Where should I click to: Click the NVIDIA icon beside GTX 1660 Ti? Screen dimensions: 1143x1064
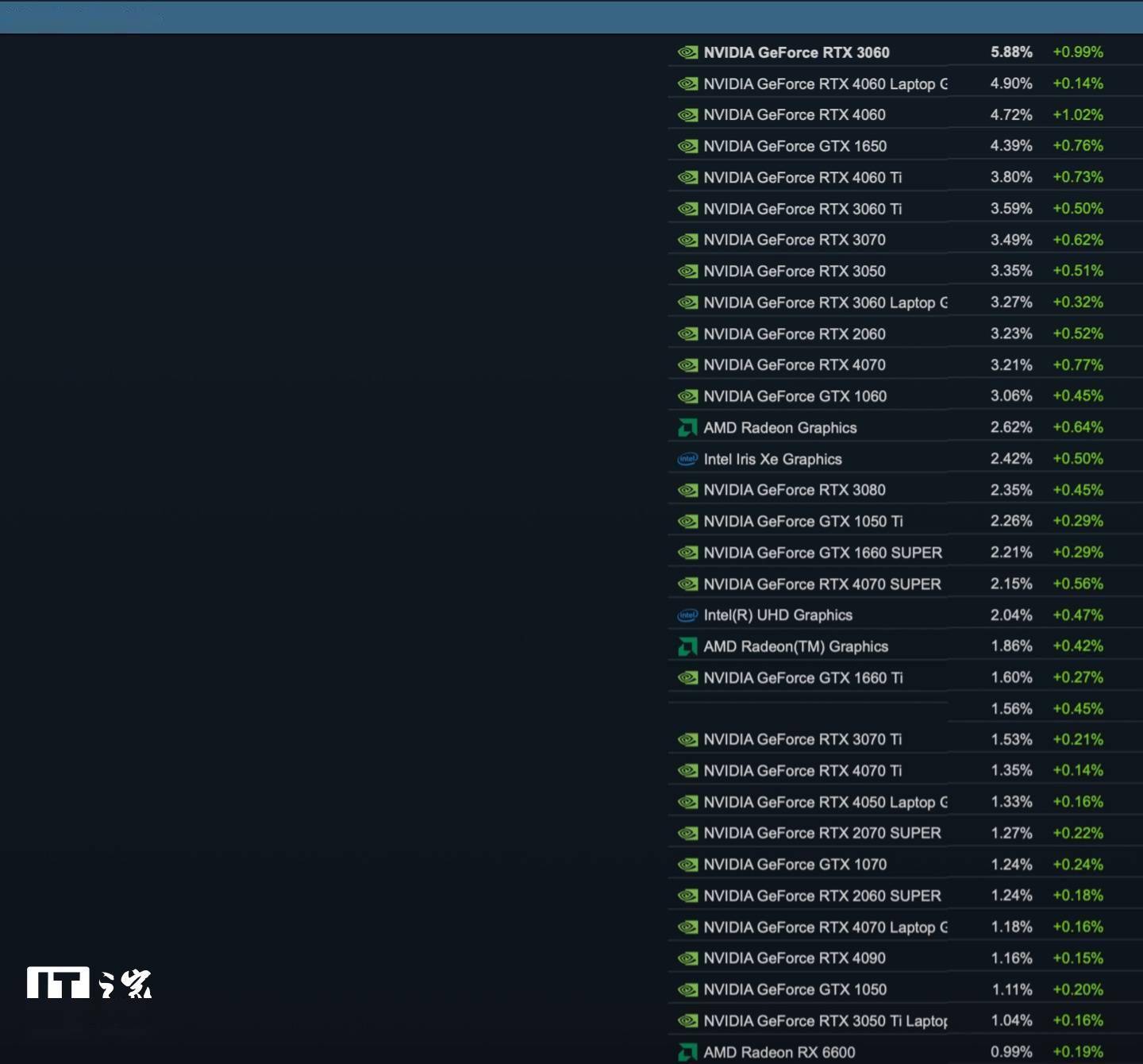(687, 677)
